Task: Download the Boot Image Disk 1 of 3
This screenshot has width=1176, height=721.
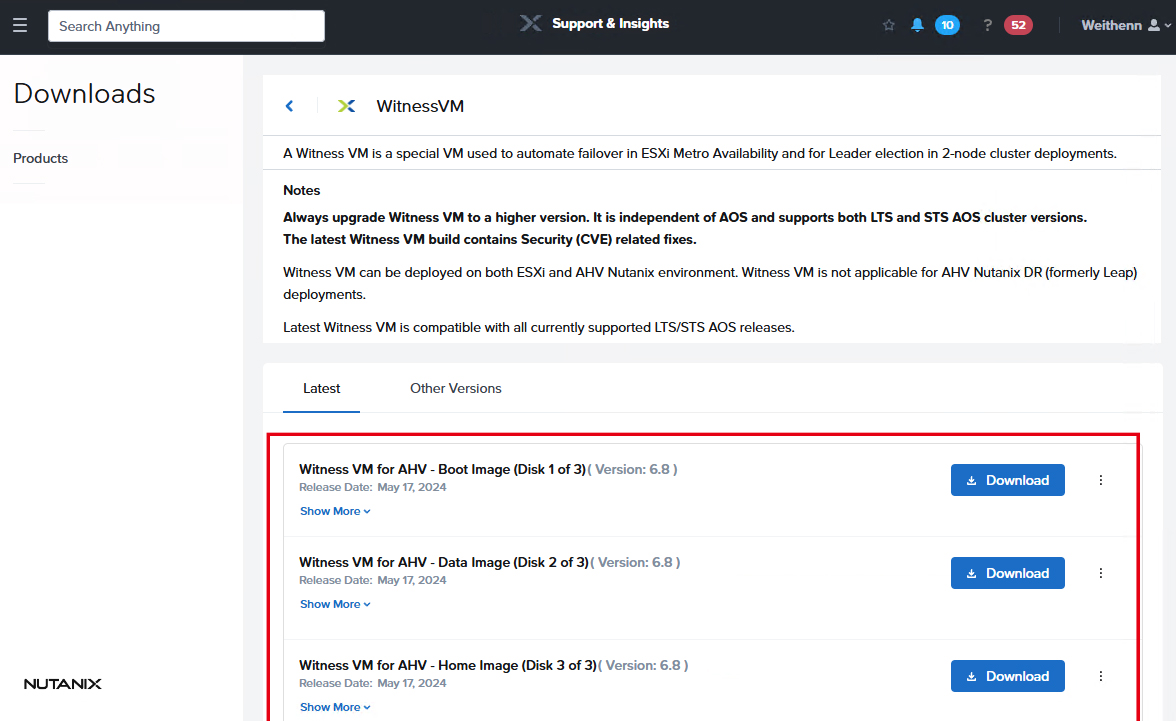Action: click(x=1007, y=480)
